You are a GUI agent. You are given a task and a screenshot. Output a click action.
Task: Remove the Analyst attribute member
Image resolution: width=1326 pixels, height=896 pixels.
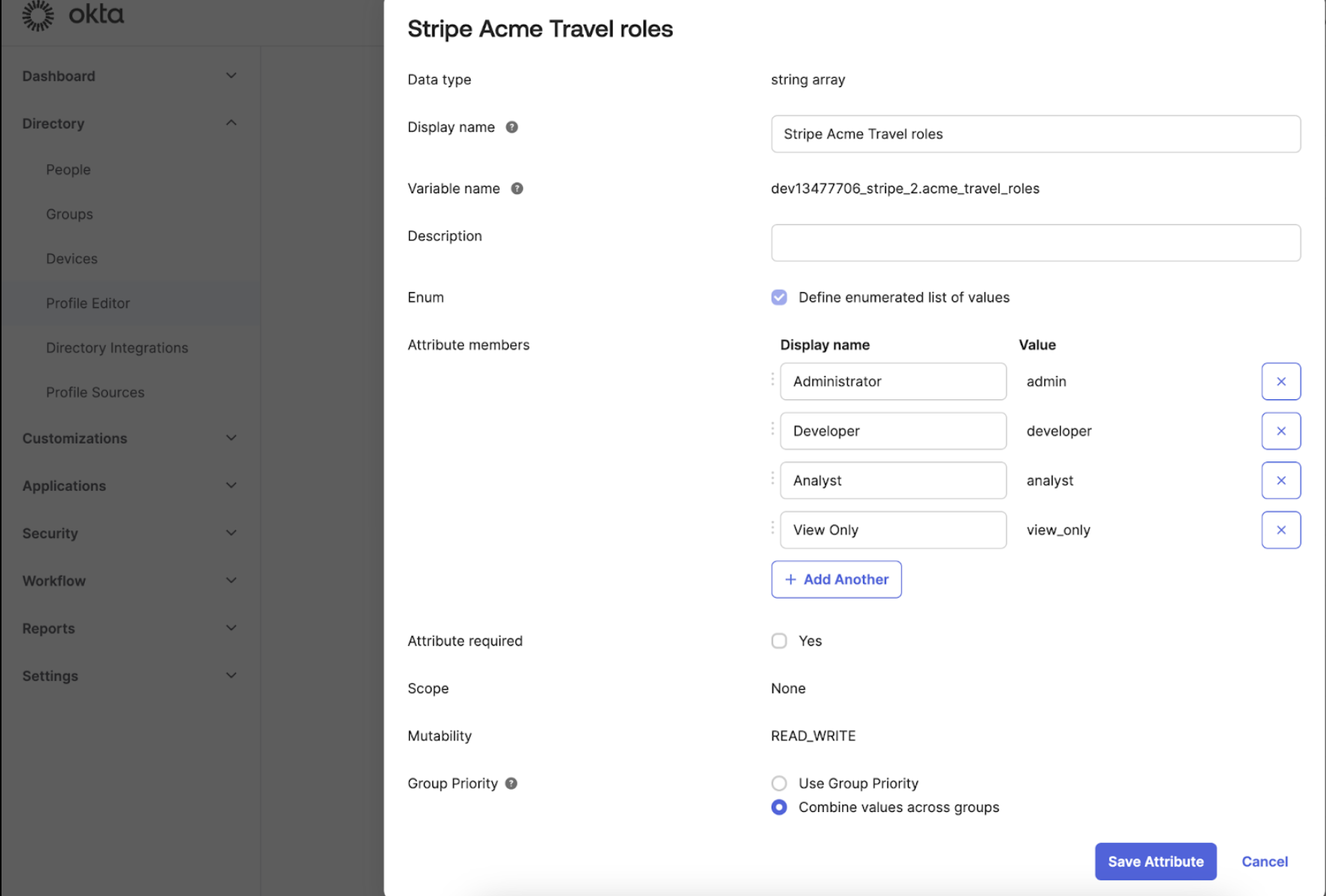point(1281,480)
